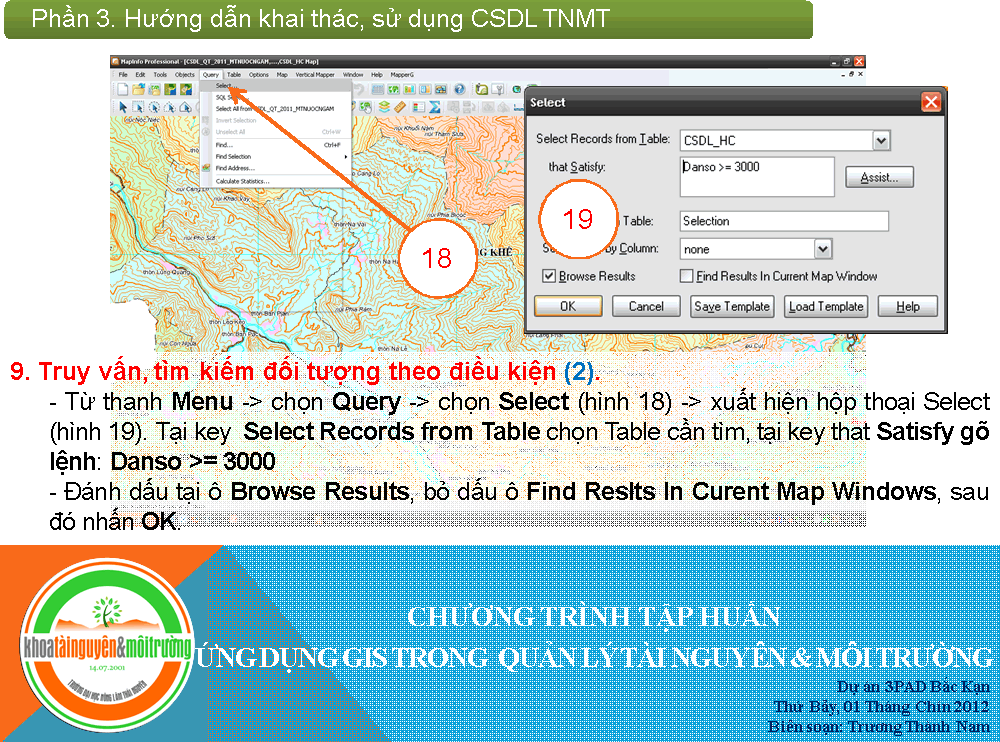Open the Window menu
This screenshot has width=1000, height=742.
click(353, 75)
